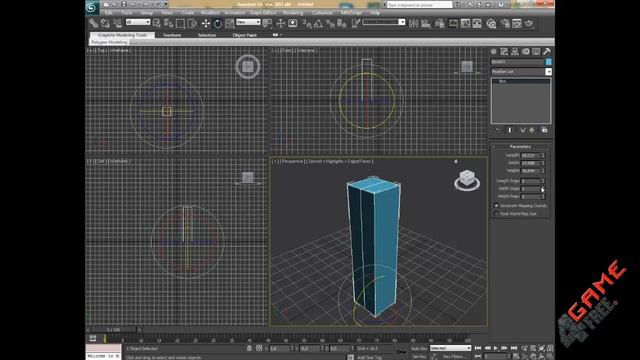
Task: Switch to the Hierarchy command panel
Action: point(515,51)
